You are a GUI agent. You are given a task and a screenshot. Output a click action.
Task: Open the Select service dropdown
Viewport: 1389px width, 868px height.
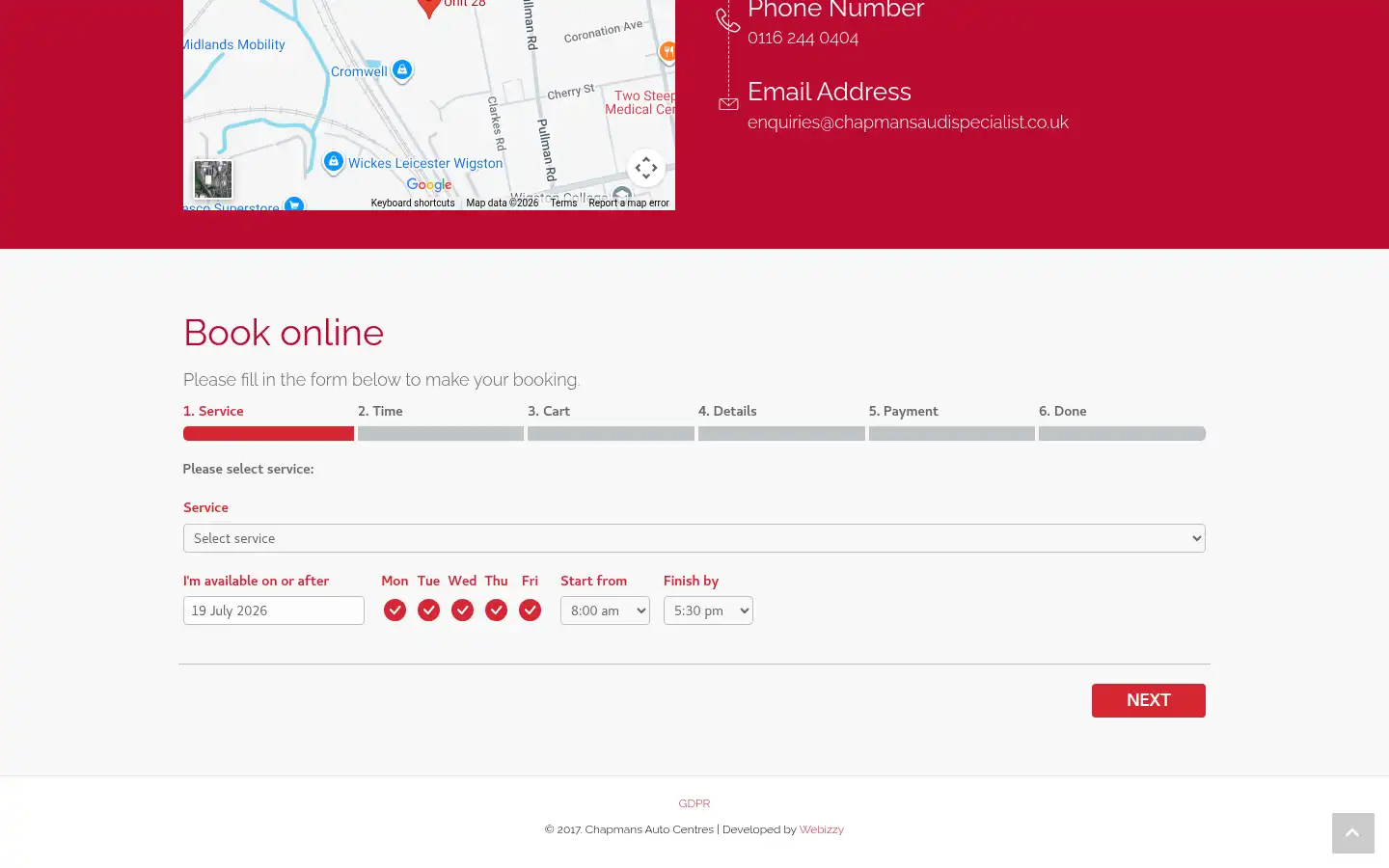click(694, 538)
